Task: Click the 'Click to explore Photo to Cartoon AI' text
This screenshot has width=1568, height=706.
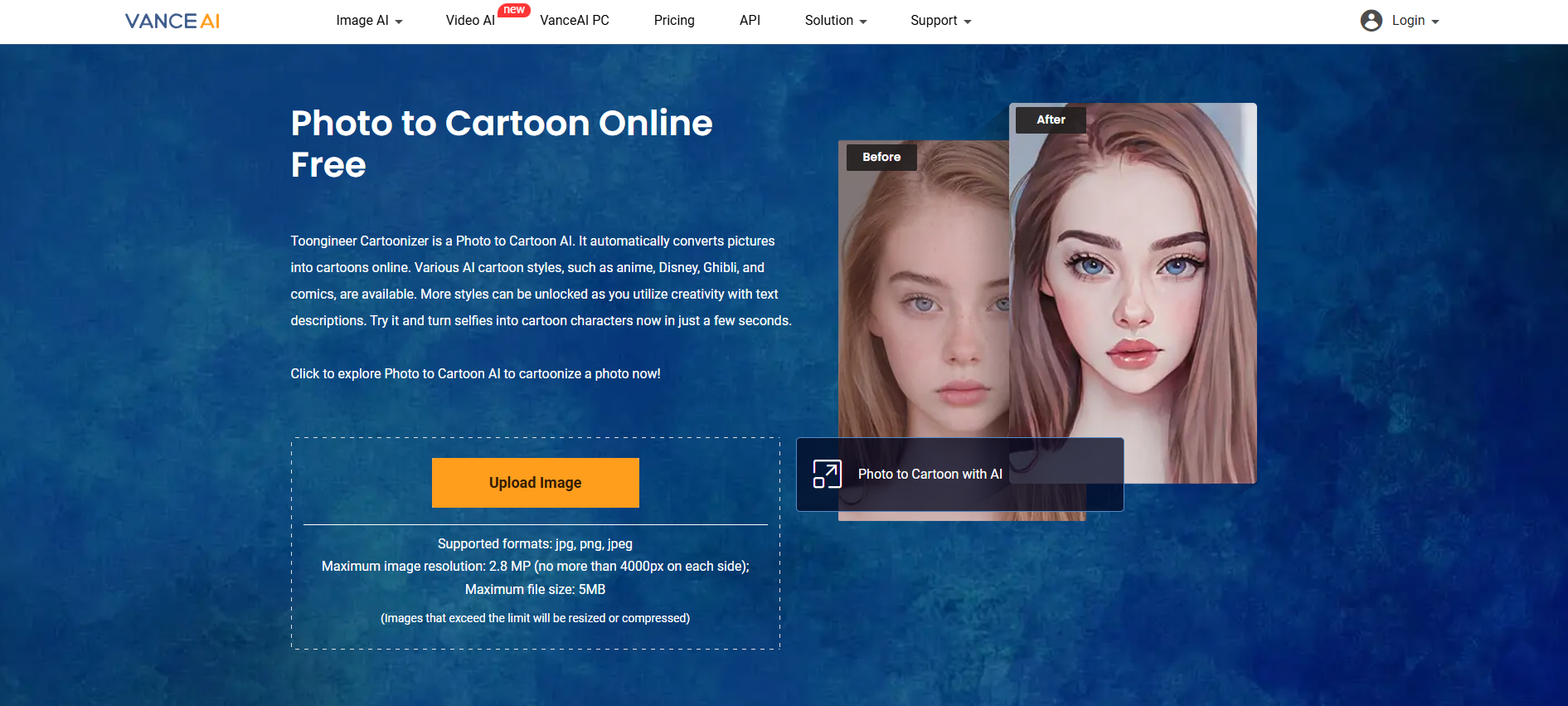Action: (x=475, y=374)
